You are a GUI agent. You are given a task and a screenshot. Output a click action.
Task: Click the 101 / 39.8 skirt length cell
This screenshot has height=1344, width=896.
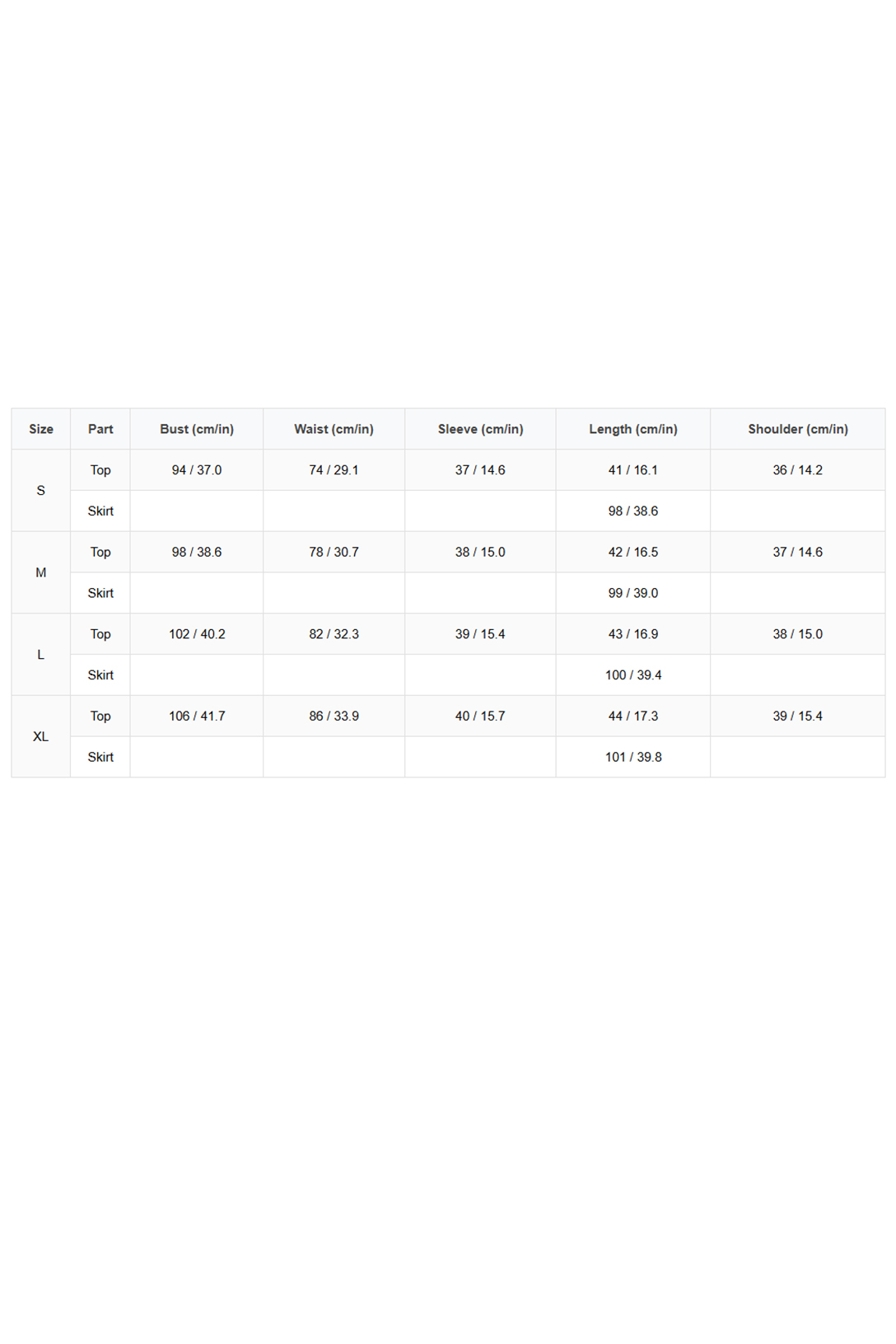click(633, 757)
